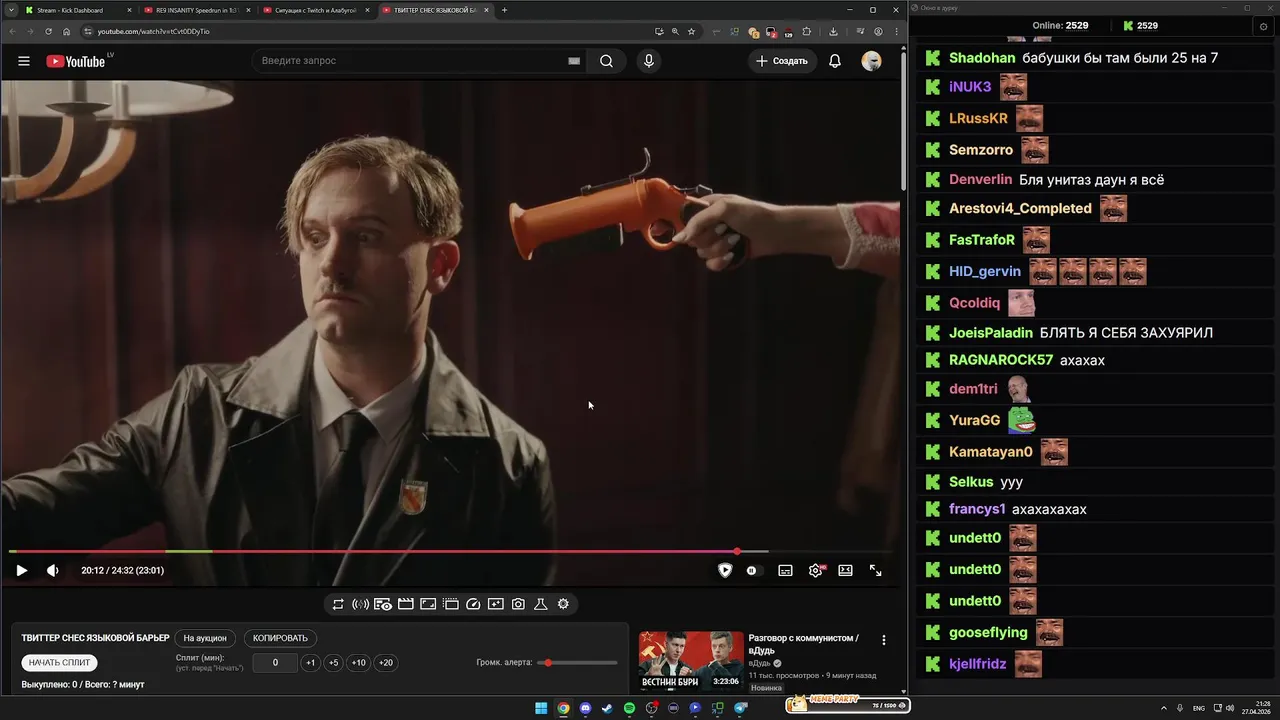Toggle subtitles in the video player
The height and width of the screenshot is (720, 1280).
click(x=786, y=570)
